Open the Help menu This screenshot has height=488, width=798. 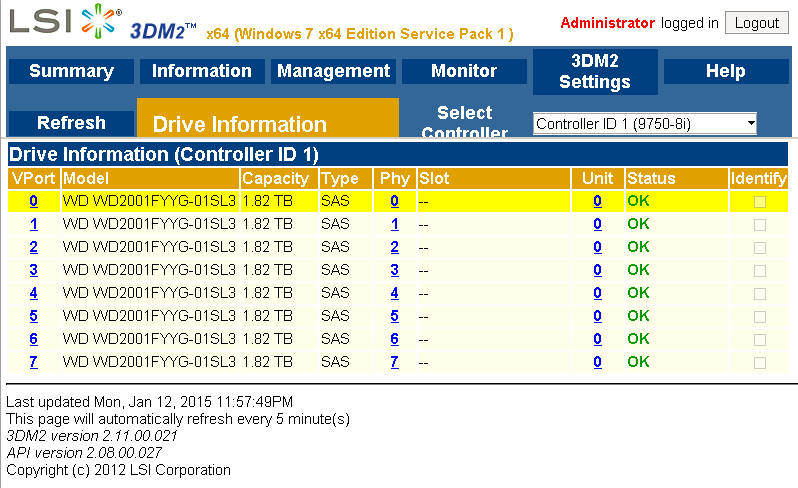pos(726,71)
